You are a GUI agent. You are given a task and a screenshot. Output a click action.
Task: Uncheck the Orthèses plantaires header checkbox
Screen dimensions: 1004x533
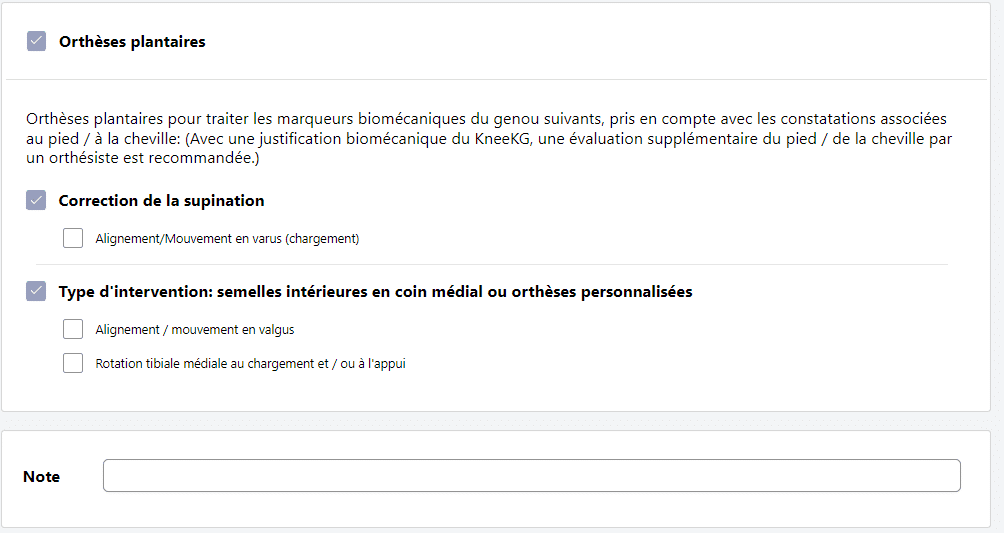tap(37, 42)
